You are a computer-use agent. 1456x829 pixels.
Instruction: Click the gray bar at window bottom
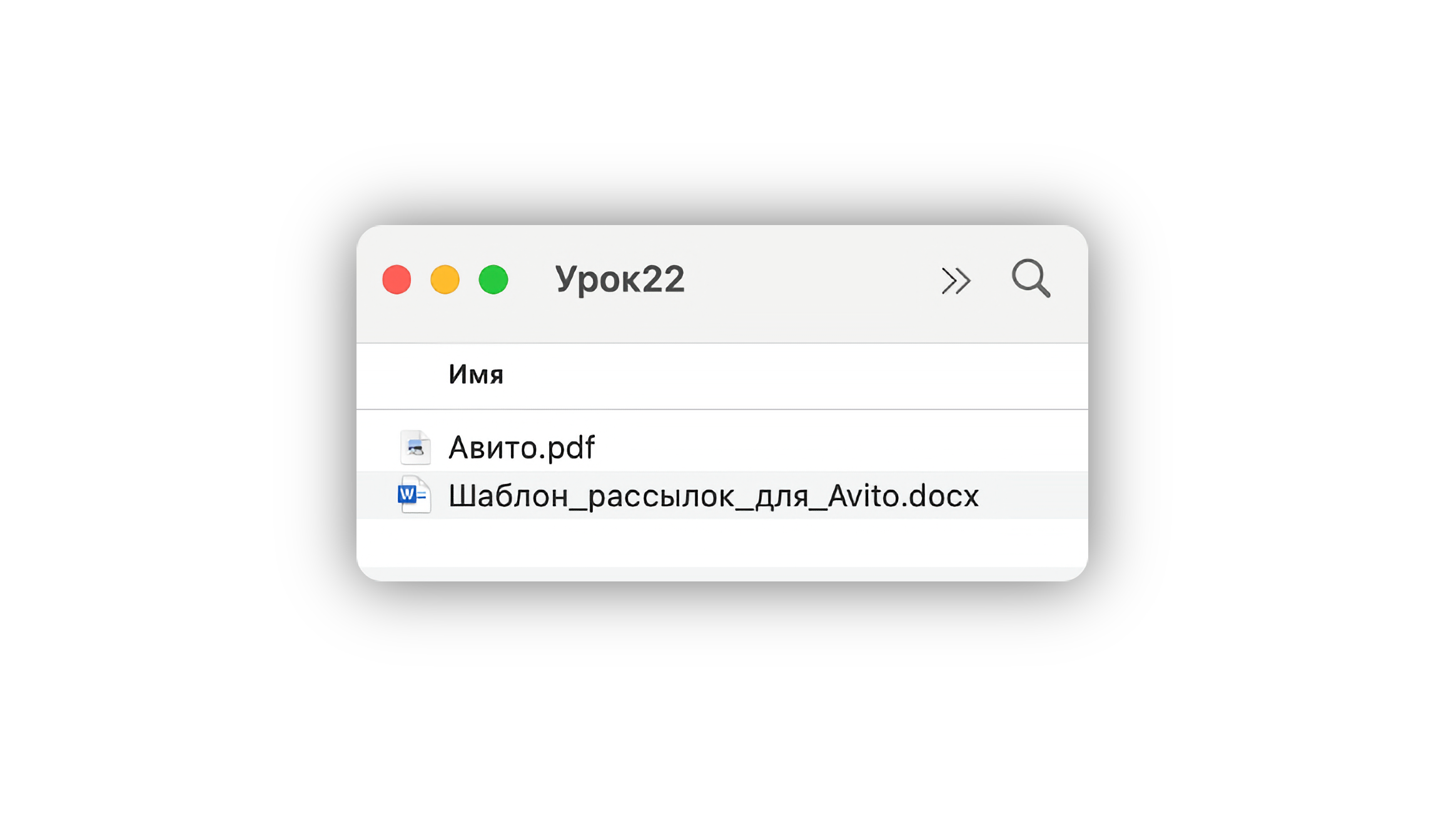coord(719,574)
